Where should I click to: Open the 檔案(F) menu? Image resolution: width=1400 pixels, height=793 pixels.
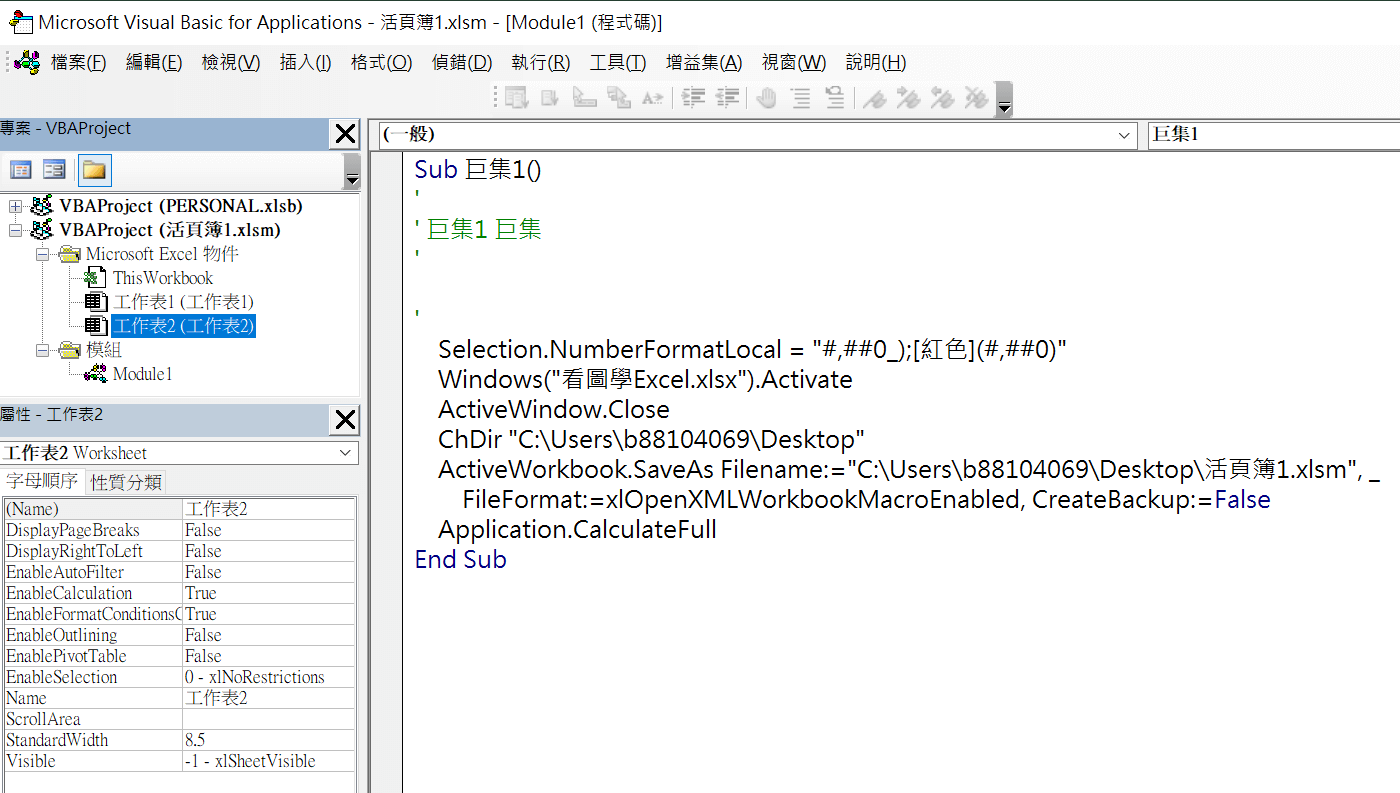(78, 62)
